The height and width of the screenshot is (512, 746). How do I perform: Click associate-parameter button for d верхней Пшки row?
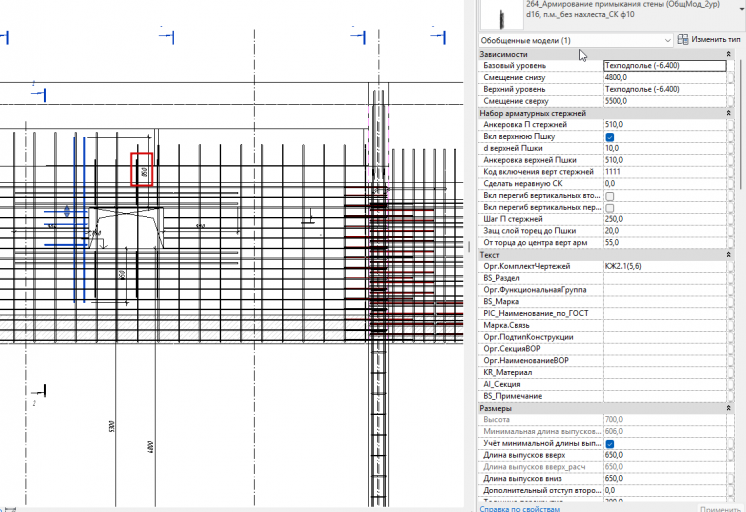click(x=730, y=148)
